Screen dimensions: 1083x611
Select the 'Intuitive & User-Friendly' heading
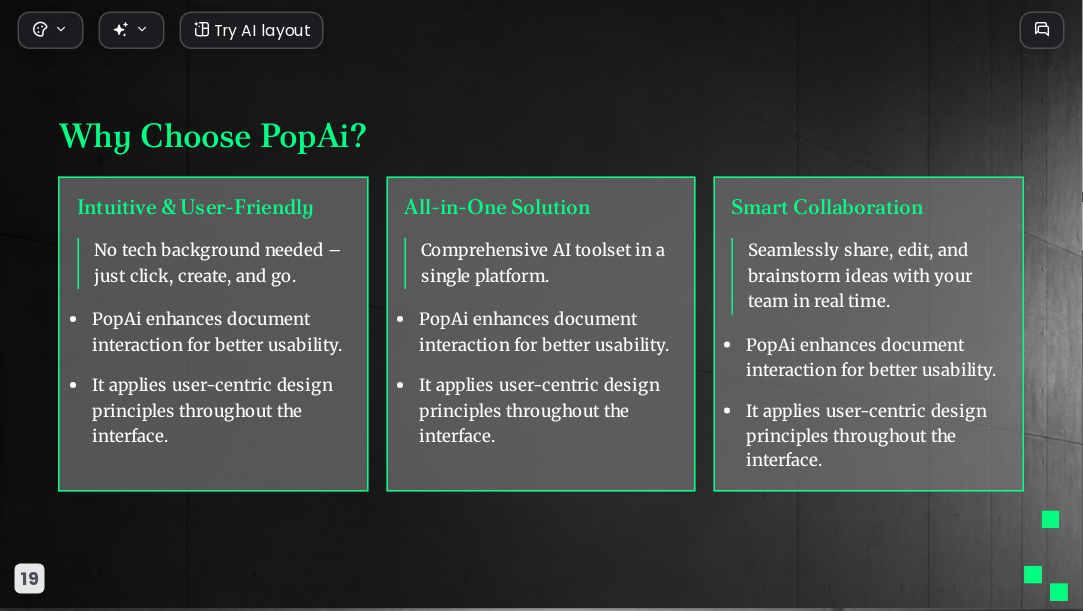click(195, 207)
